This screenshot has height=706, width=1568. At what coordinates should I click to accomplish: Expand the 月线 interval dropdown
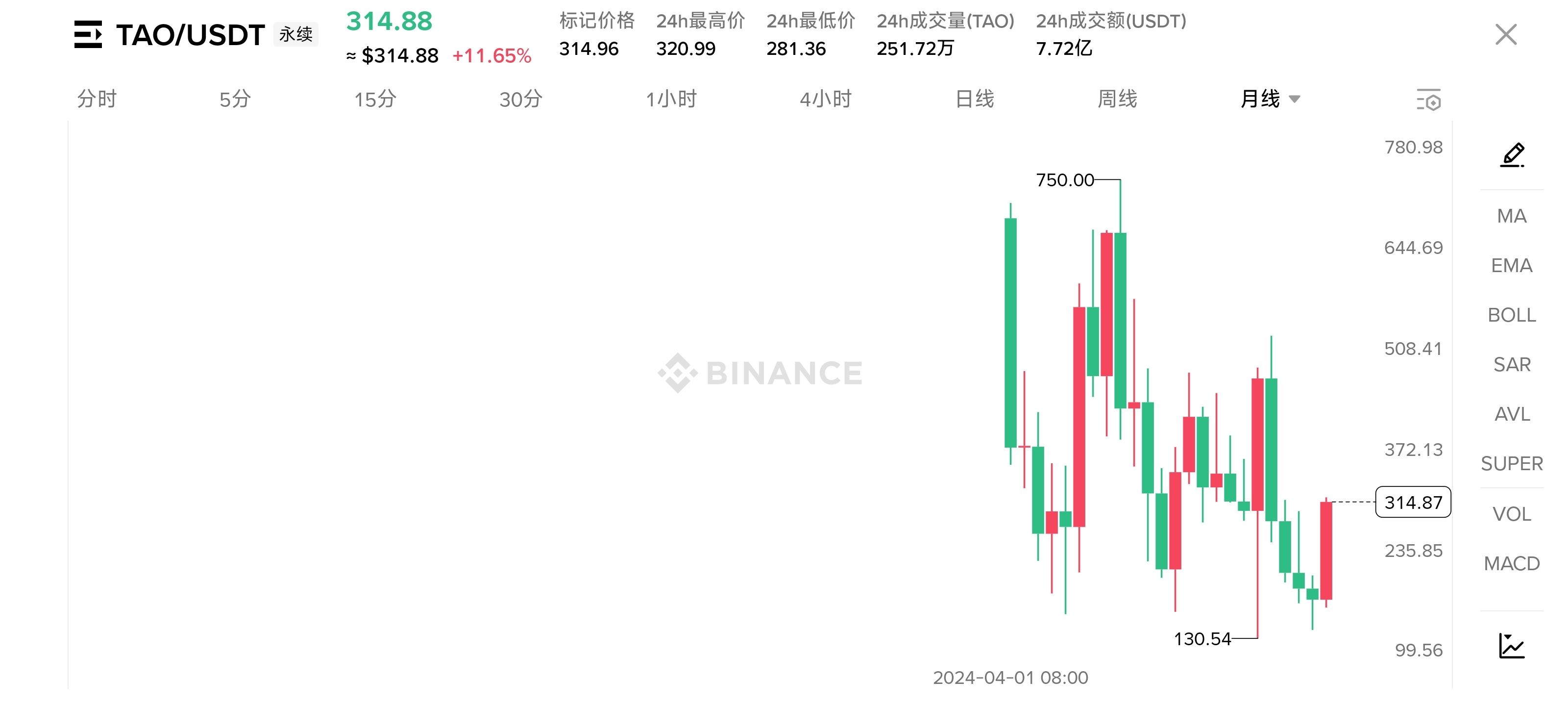[x=1270, y=99]
